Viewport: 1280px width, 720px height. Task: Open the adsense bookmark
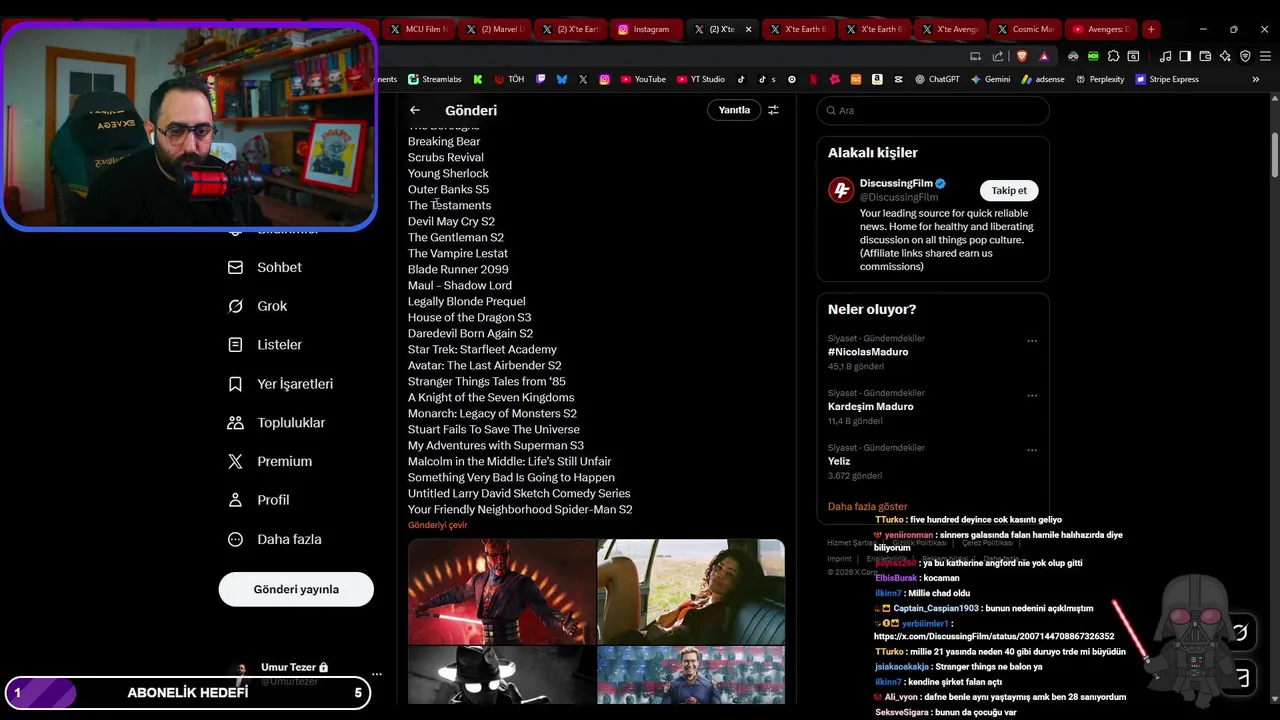click(x=1043, y=79)
